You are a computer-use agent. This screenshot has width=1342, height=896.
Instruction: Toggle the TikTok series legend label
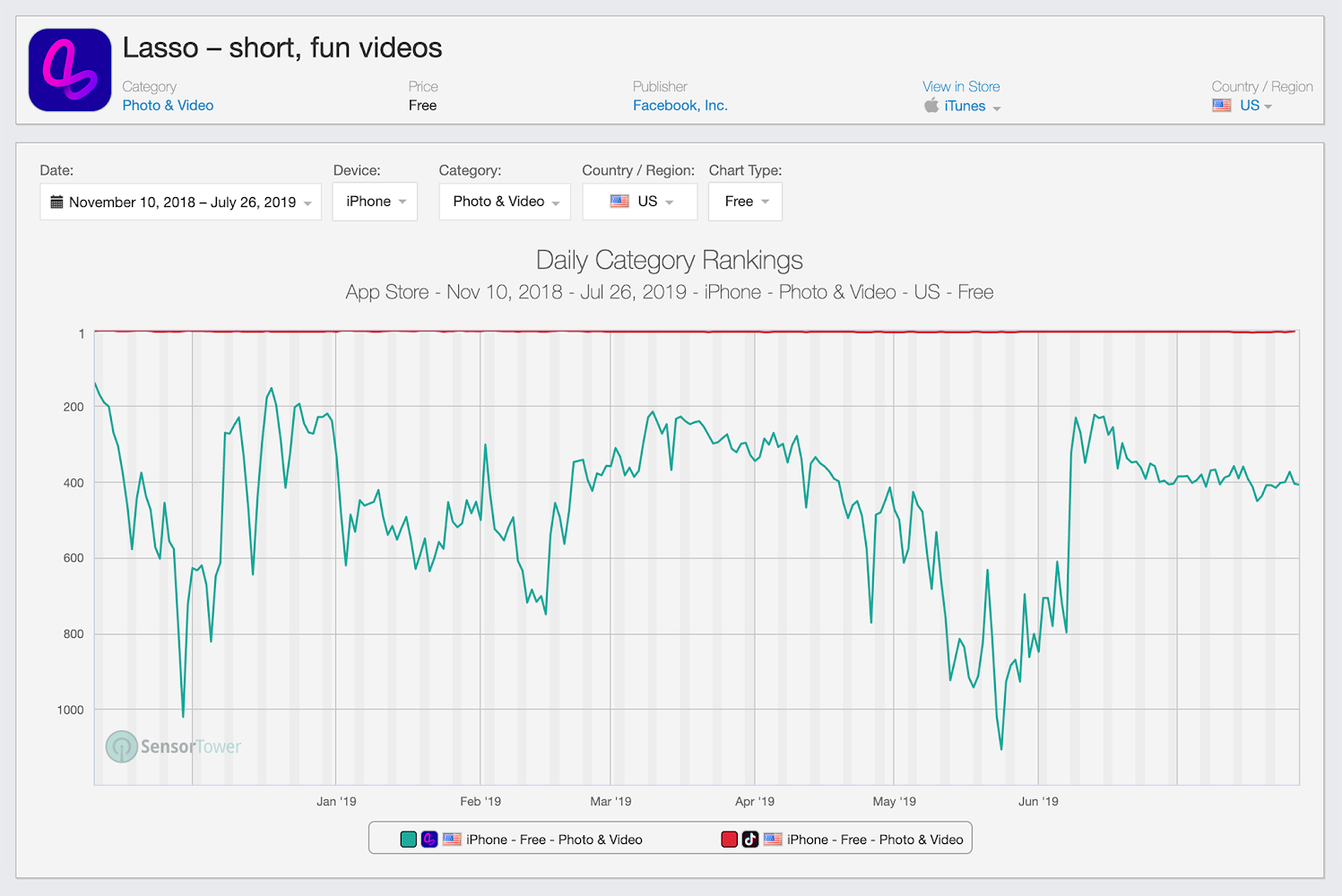pos(875,840)
